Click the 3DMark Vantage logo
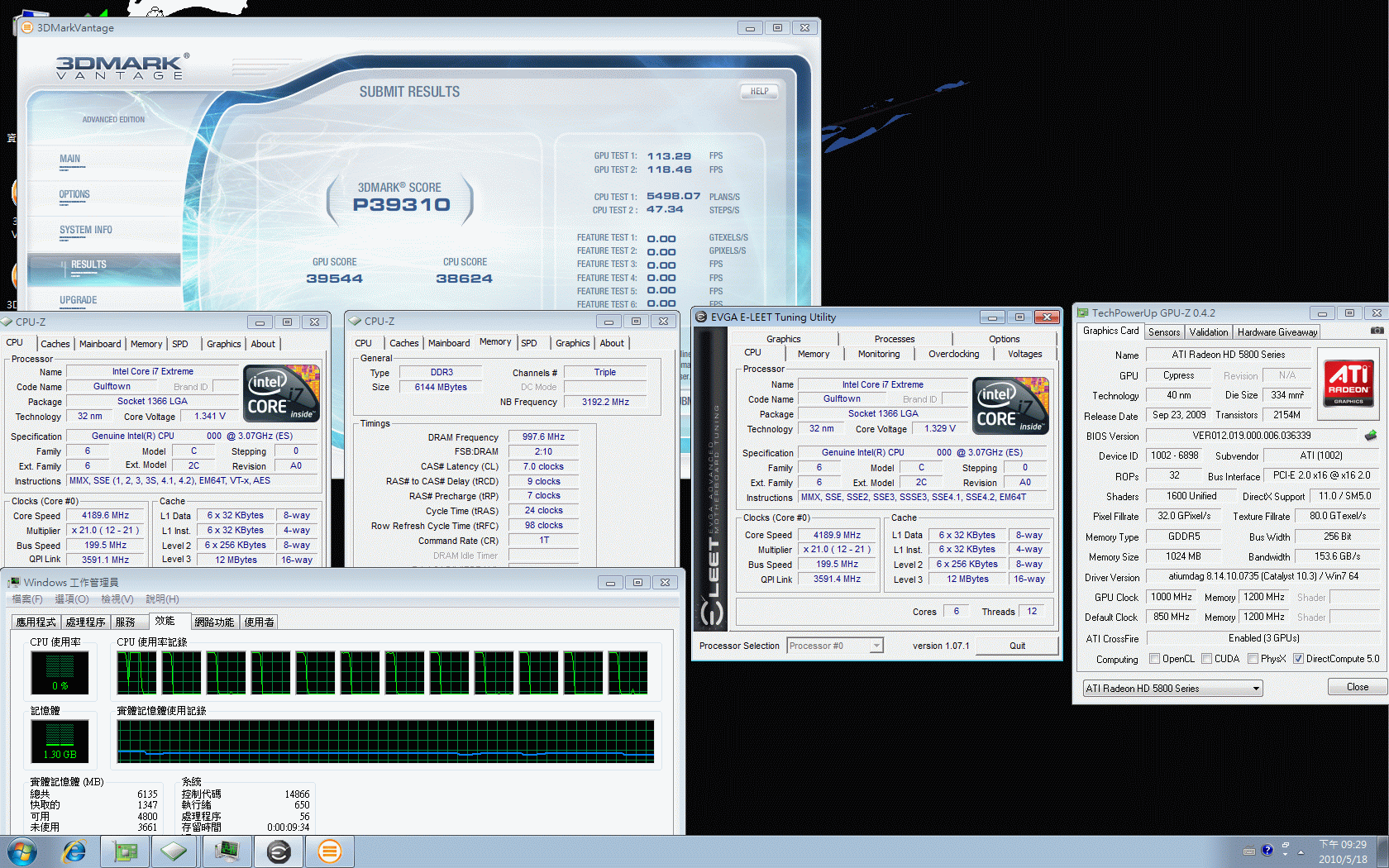1389x868 pixels. click(x=122, y=67)
